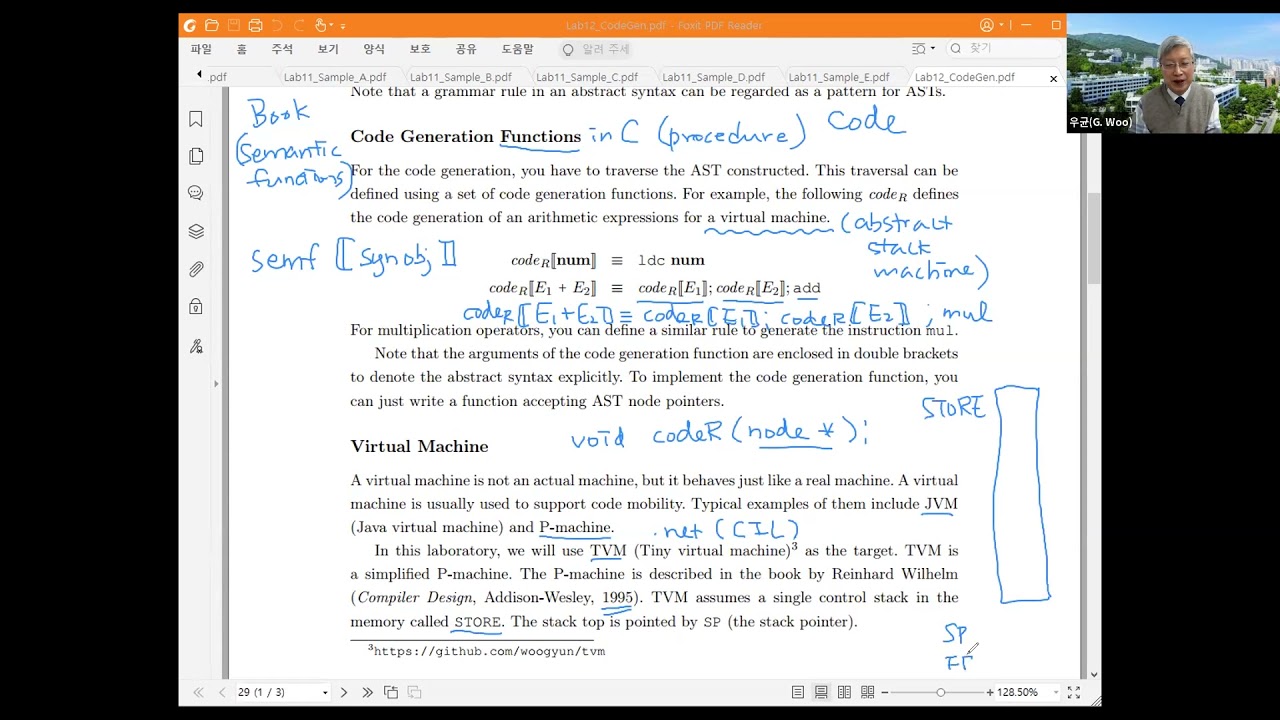Switch to the 홈 tab

point(242,49)
